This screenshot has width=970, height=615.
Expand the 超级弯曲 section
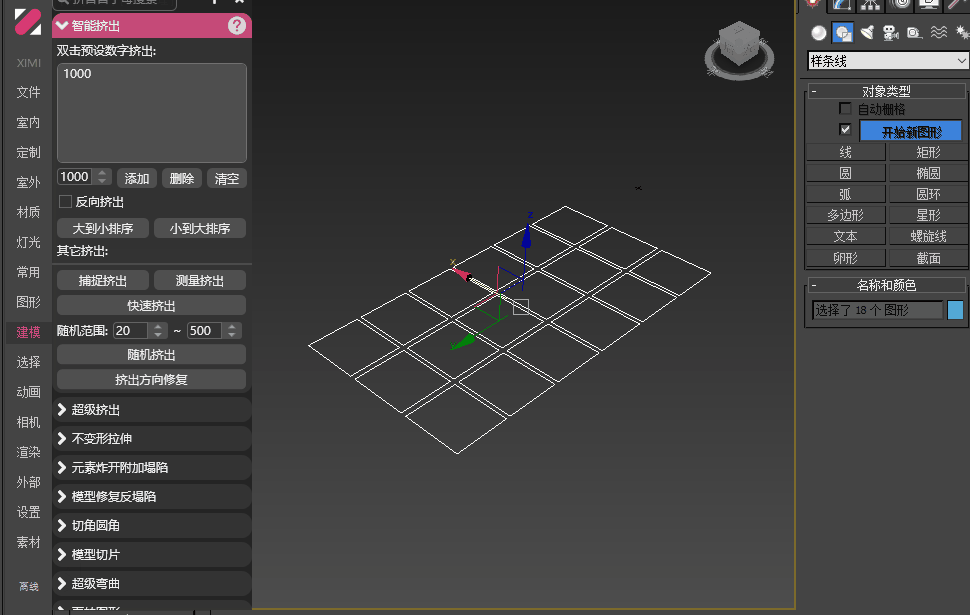pos(152,583)
